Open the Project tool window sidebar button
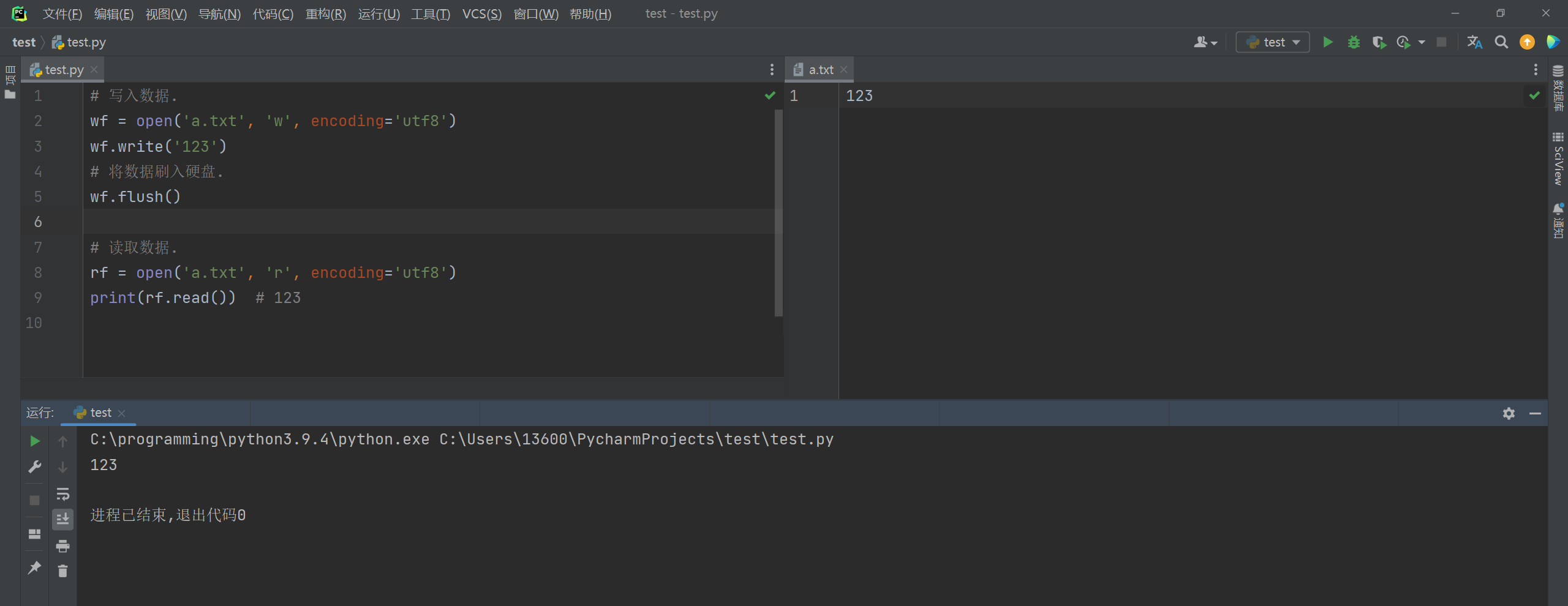 coord(10,81)
